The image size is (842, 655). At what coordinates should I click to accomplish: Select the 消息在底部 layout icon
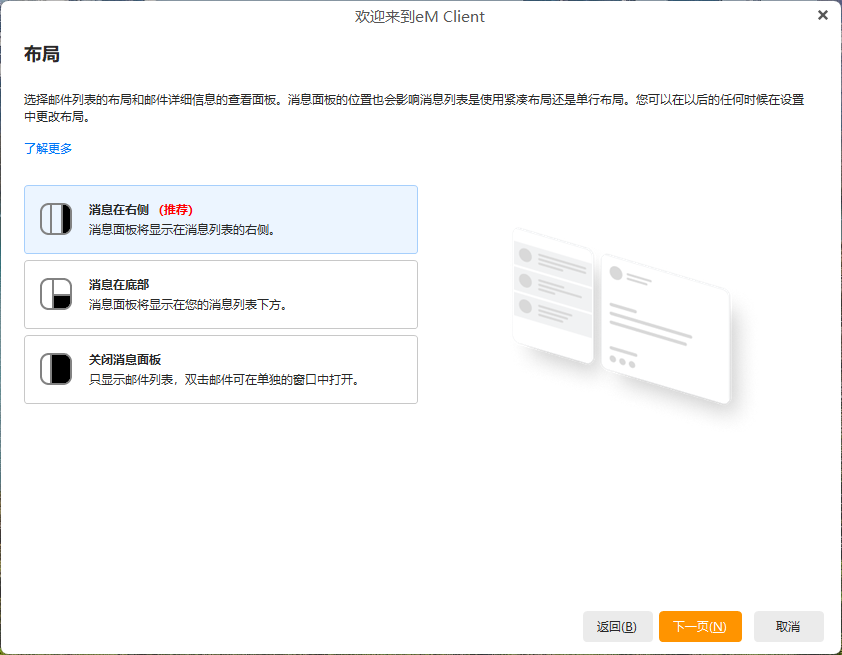coord(56,294)
